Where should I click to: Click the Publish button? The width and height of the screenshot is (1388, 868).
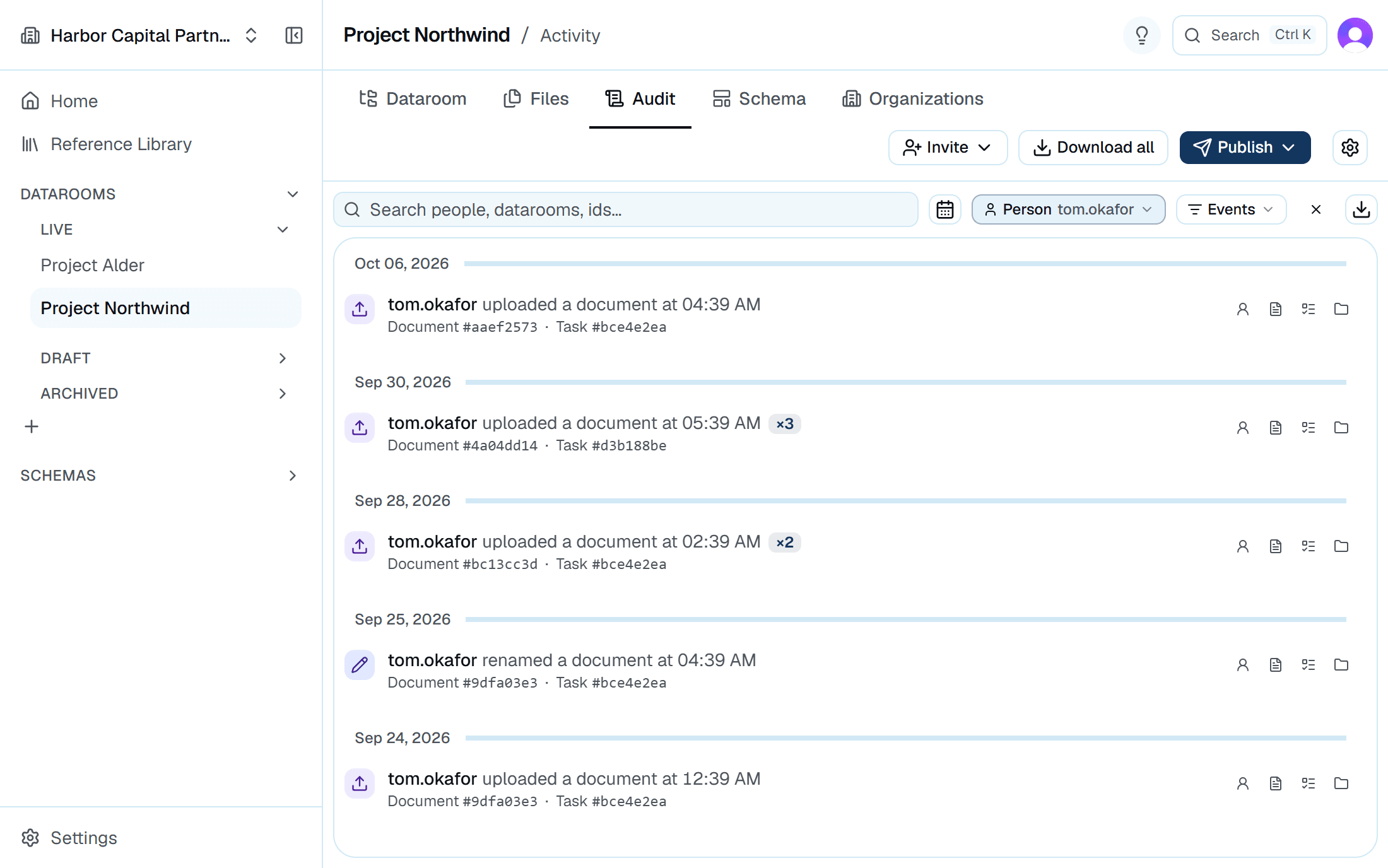1245,148
